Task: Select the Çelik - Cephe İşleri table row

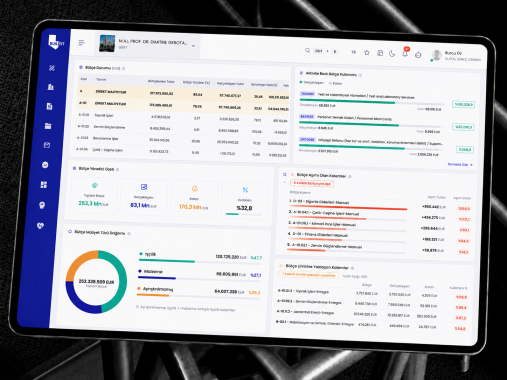Action: pos(180,153)
